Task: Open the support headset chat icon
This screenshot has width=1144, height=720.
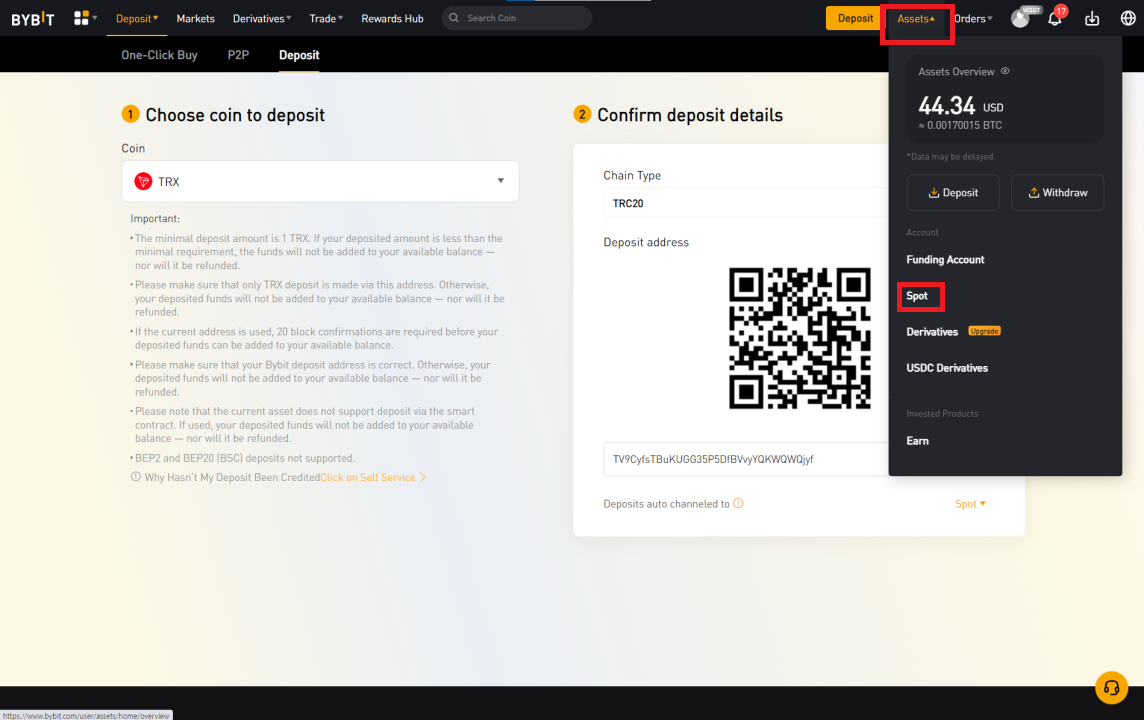Action: point(1111,687)
